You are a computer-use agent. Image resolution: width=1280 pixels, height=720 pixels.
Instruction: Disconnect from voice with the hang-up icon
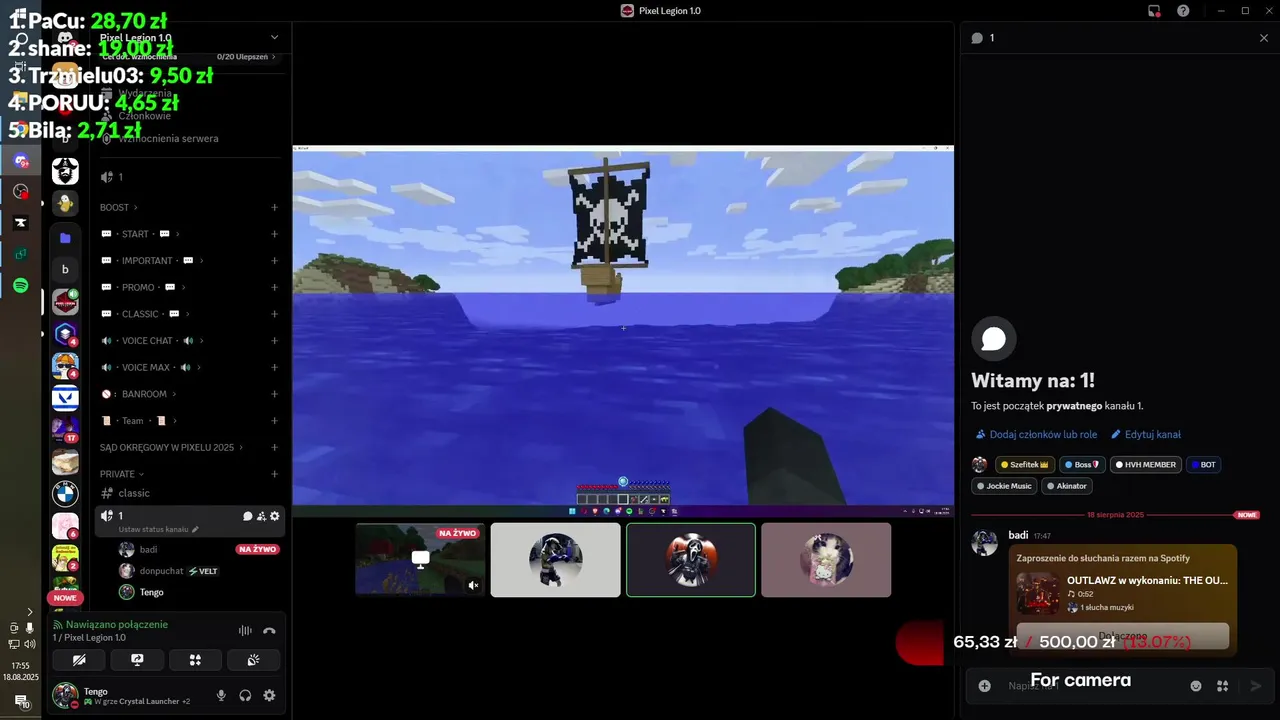coord(269,631)
